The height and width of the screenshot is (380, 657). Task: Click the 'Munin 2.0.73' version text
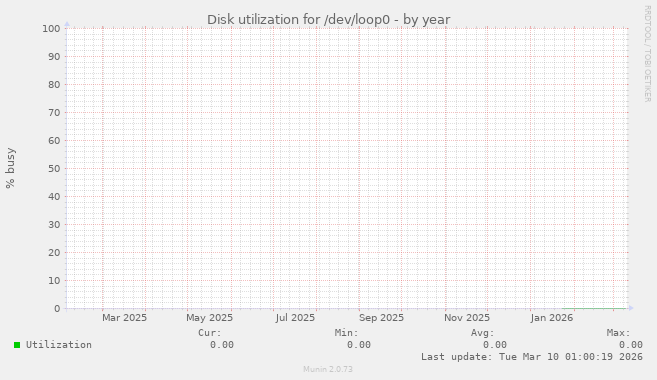click(328, 369)
